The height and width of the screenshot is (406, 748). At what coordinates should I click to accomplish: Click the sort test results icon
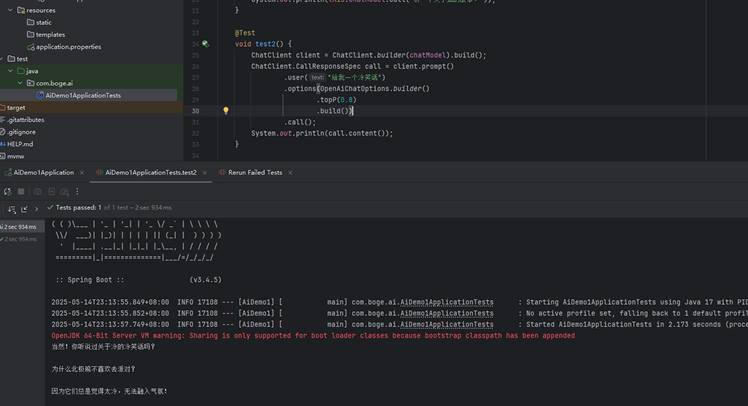click(12, 208)
